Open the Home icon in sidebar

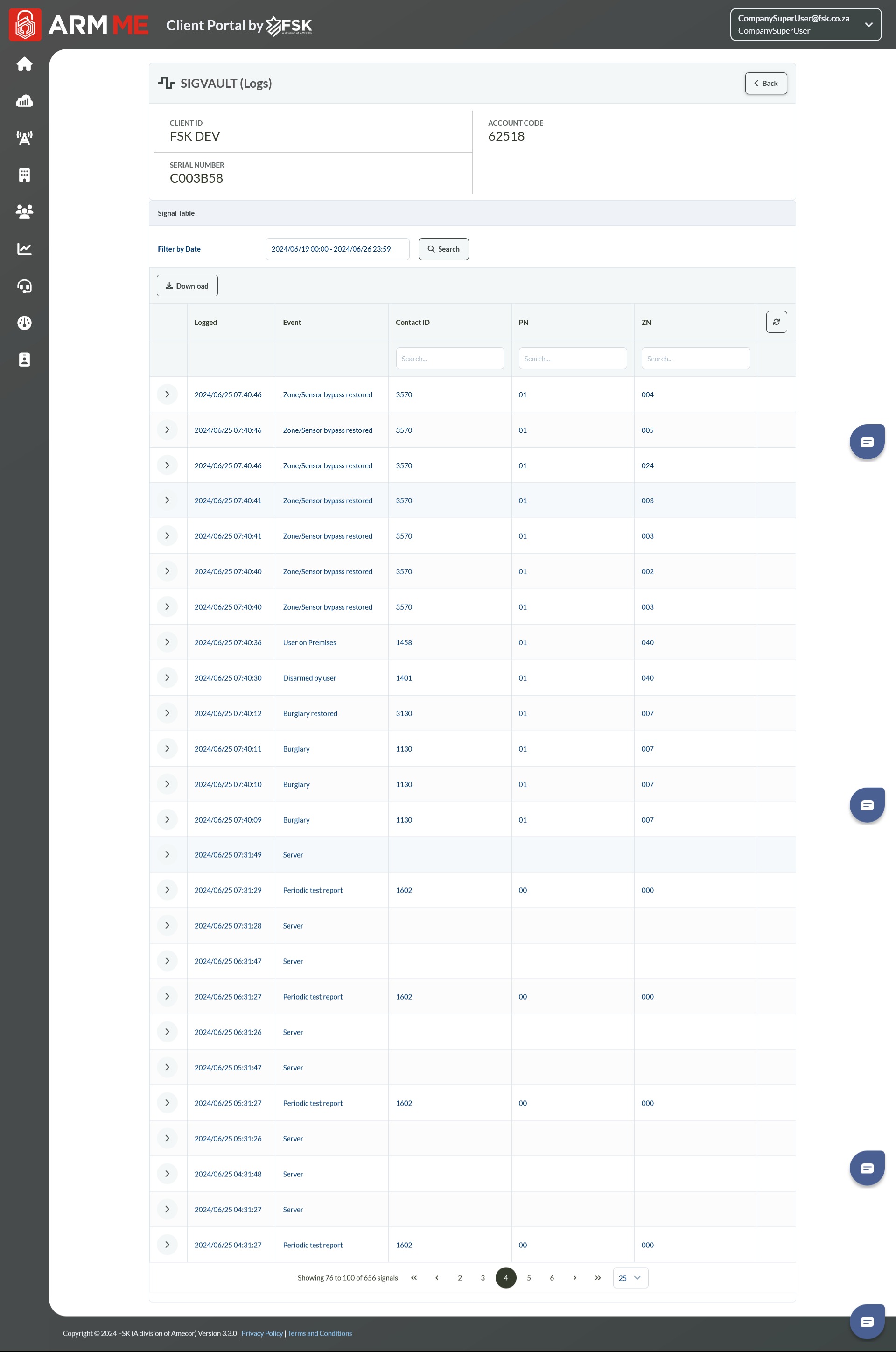pos(24,64)
